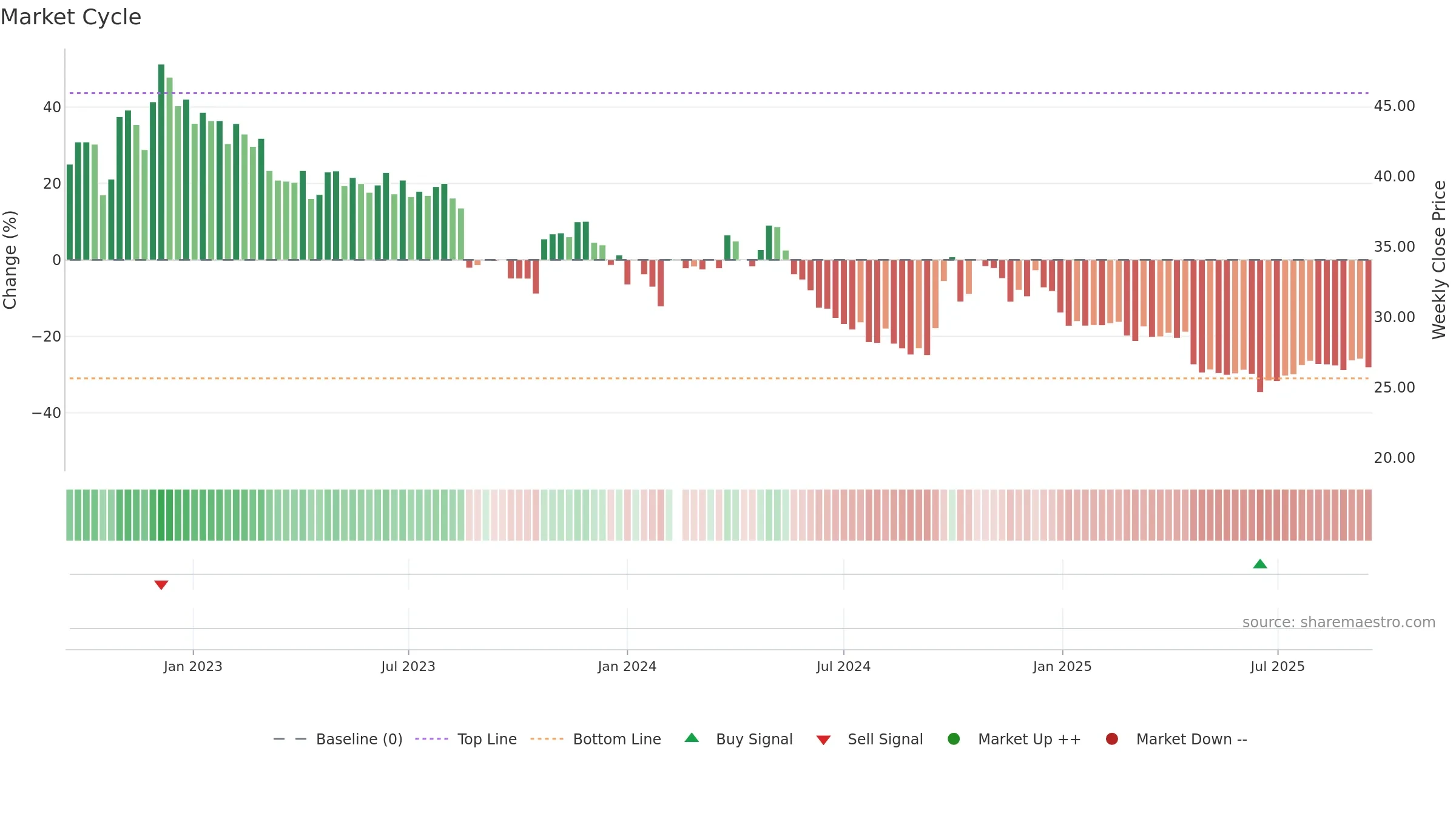The width and height of the screenshot is (1456, 819).
Task: Toggle the Buy Signal legend entry
Action: tap(738, 739)
